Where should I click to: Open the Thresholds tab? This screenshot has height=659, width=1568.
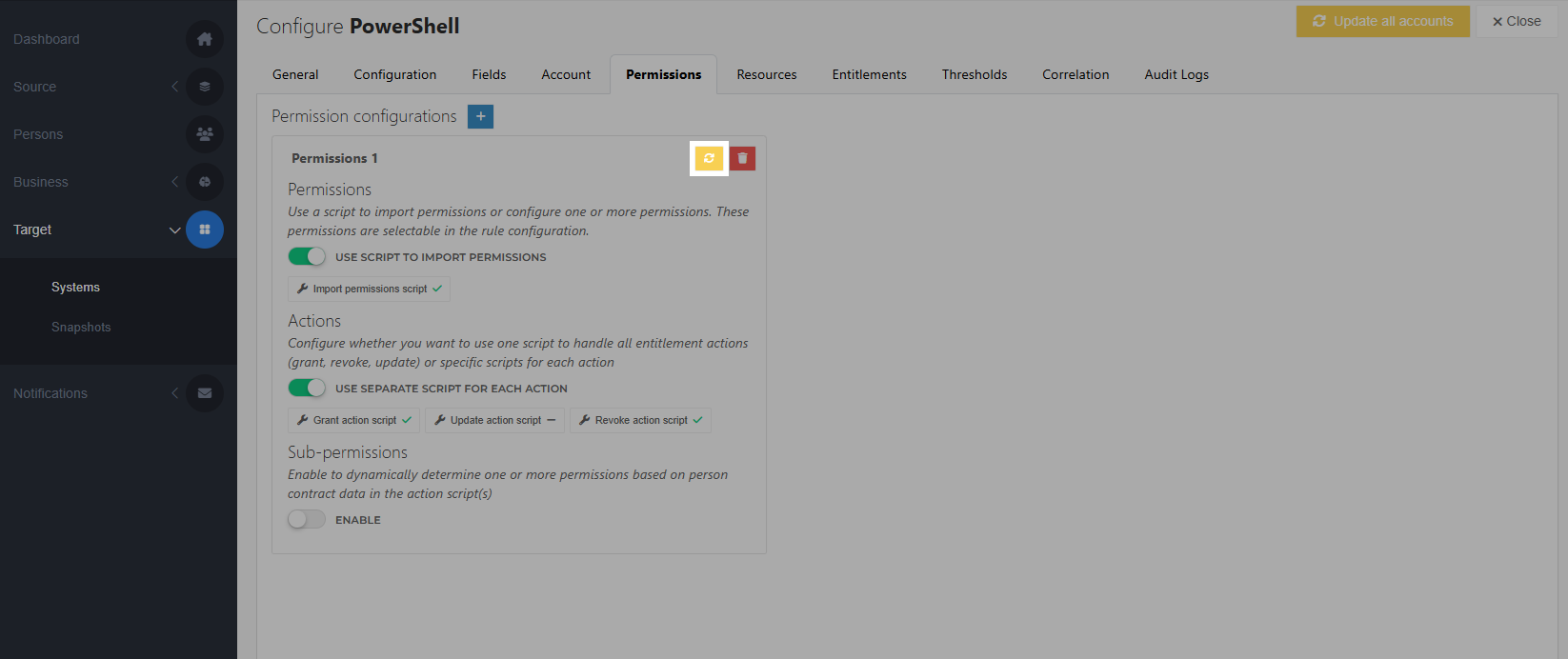click(x=975, y=74)
